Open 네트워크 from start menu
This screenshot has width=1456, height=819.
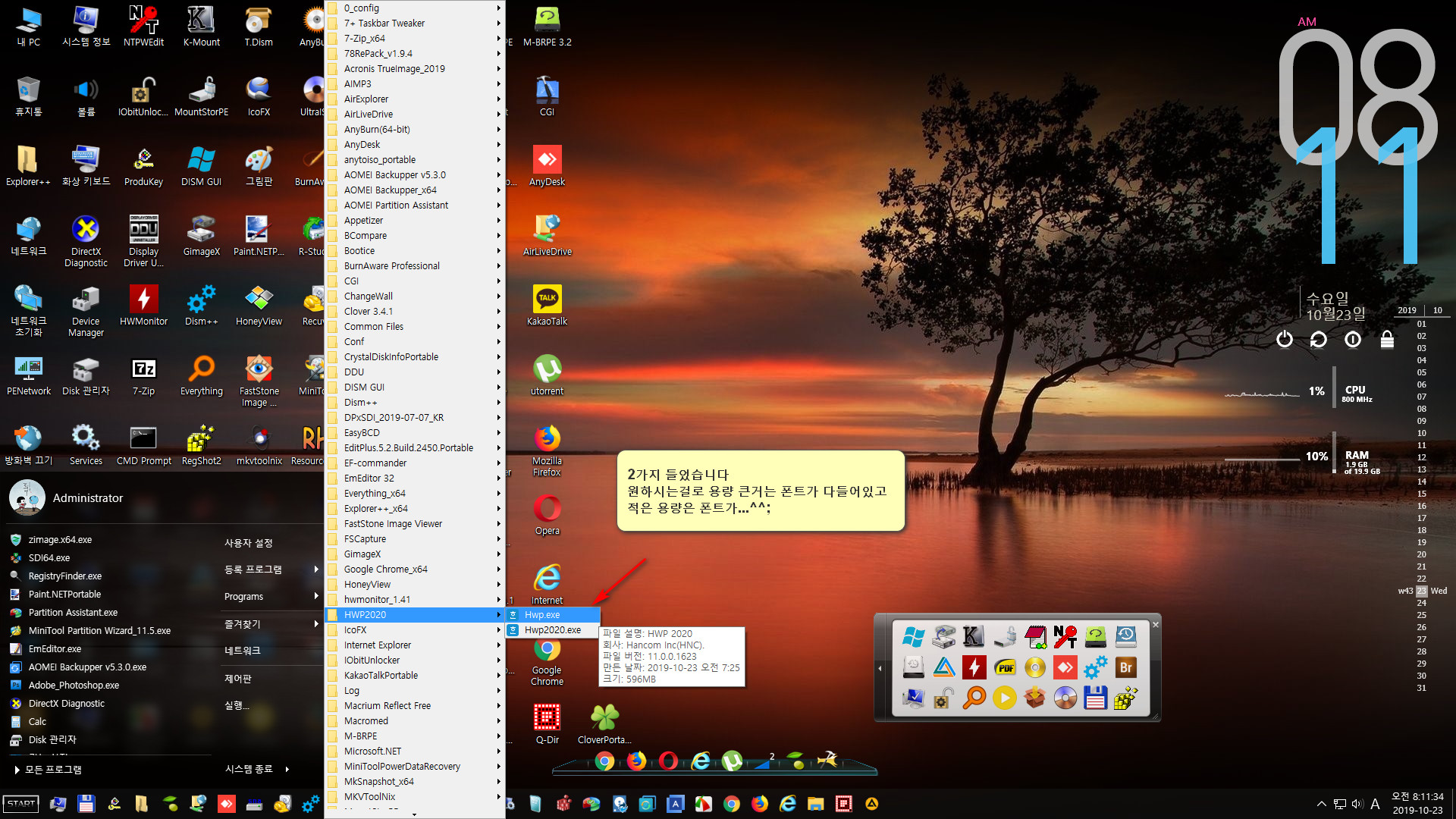coord(242,651)
